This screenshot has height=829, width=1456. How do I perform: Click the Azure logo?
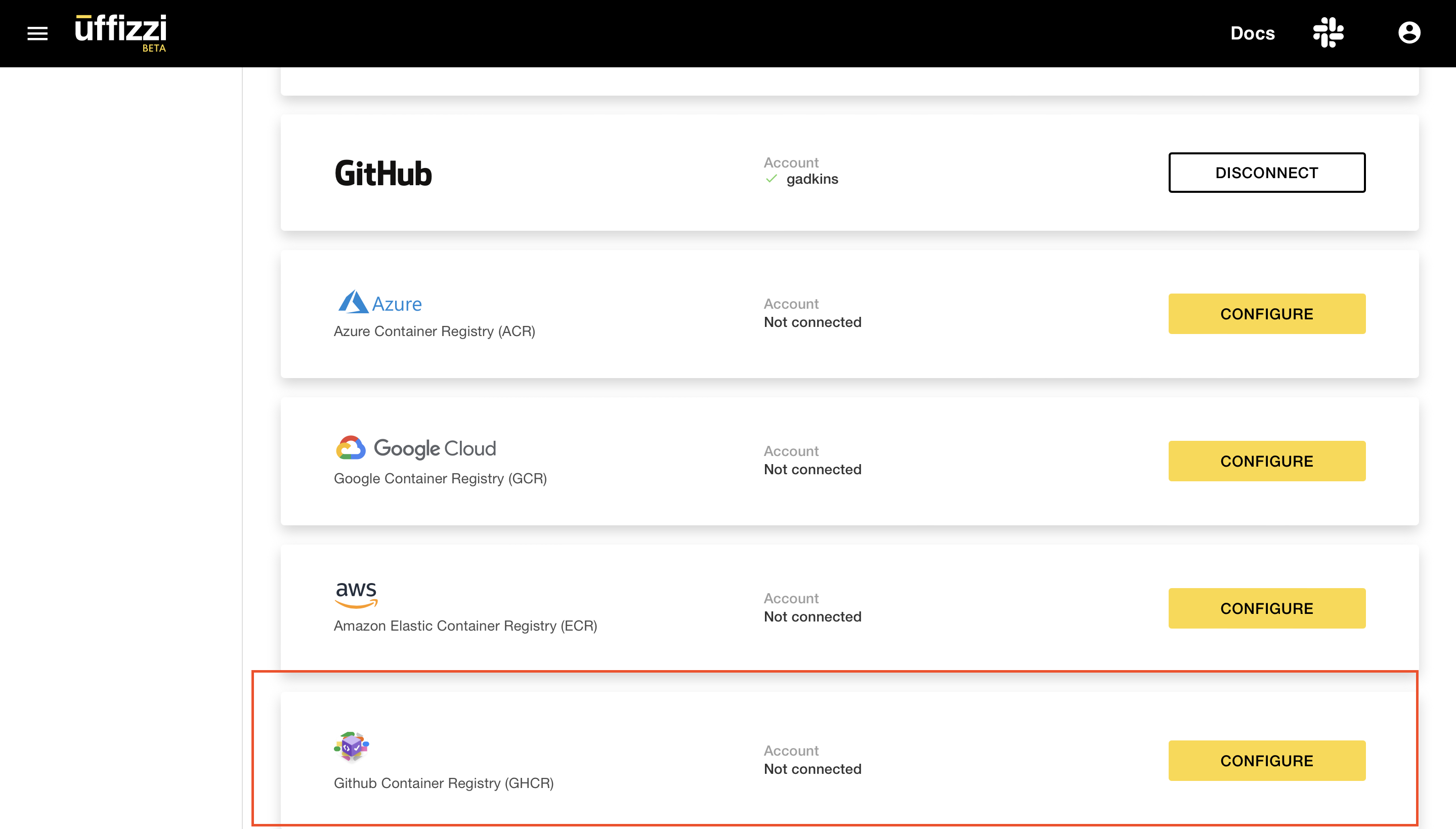tap(379, 302)
